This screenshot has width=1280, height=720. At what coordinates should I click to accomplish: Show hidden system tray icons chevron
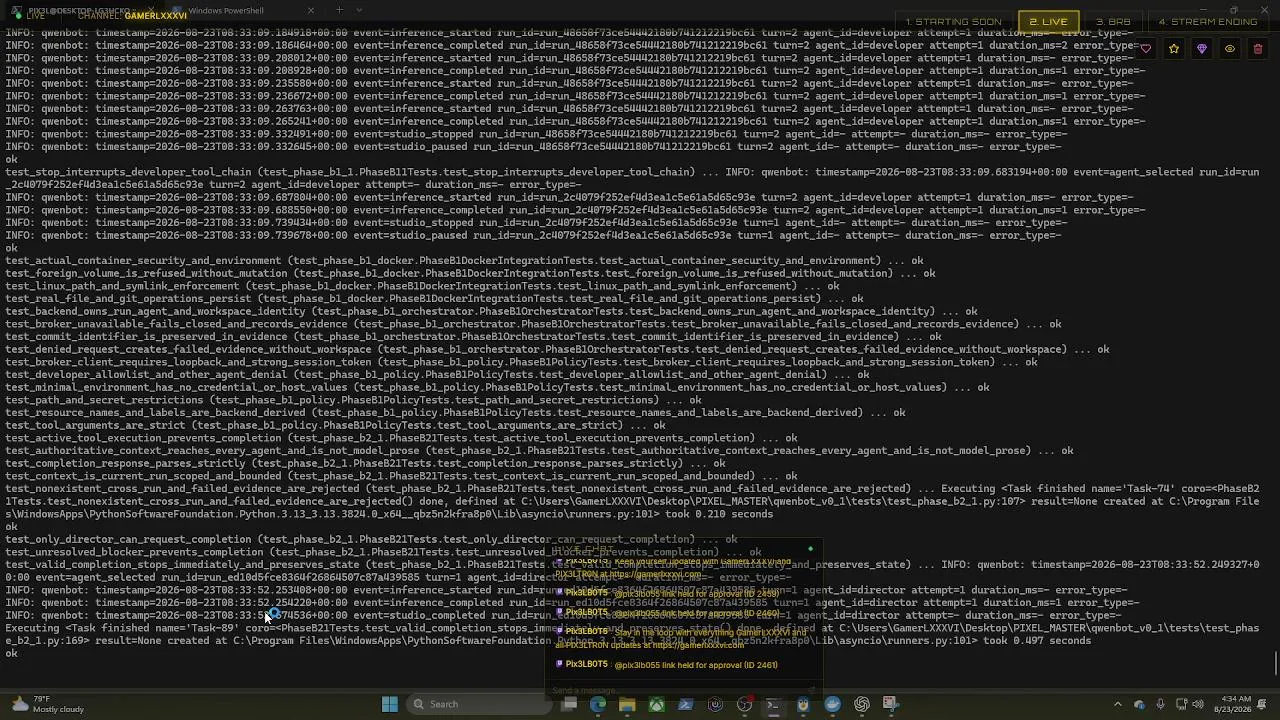tap(1118, 704)
